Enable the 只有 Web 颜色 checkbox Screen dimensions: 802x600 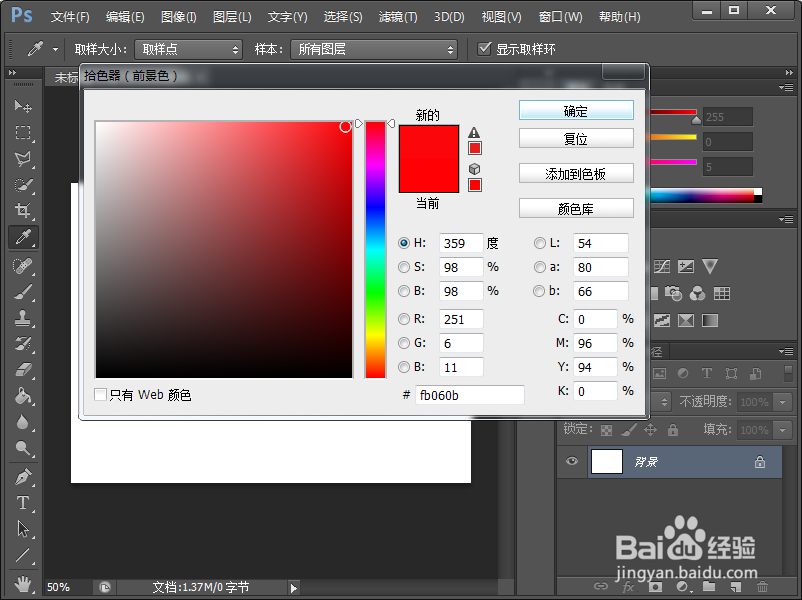tap(99, 394)
